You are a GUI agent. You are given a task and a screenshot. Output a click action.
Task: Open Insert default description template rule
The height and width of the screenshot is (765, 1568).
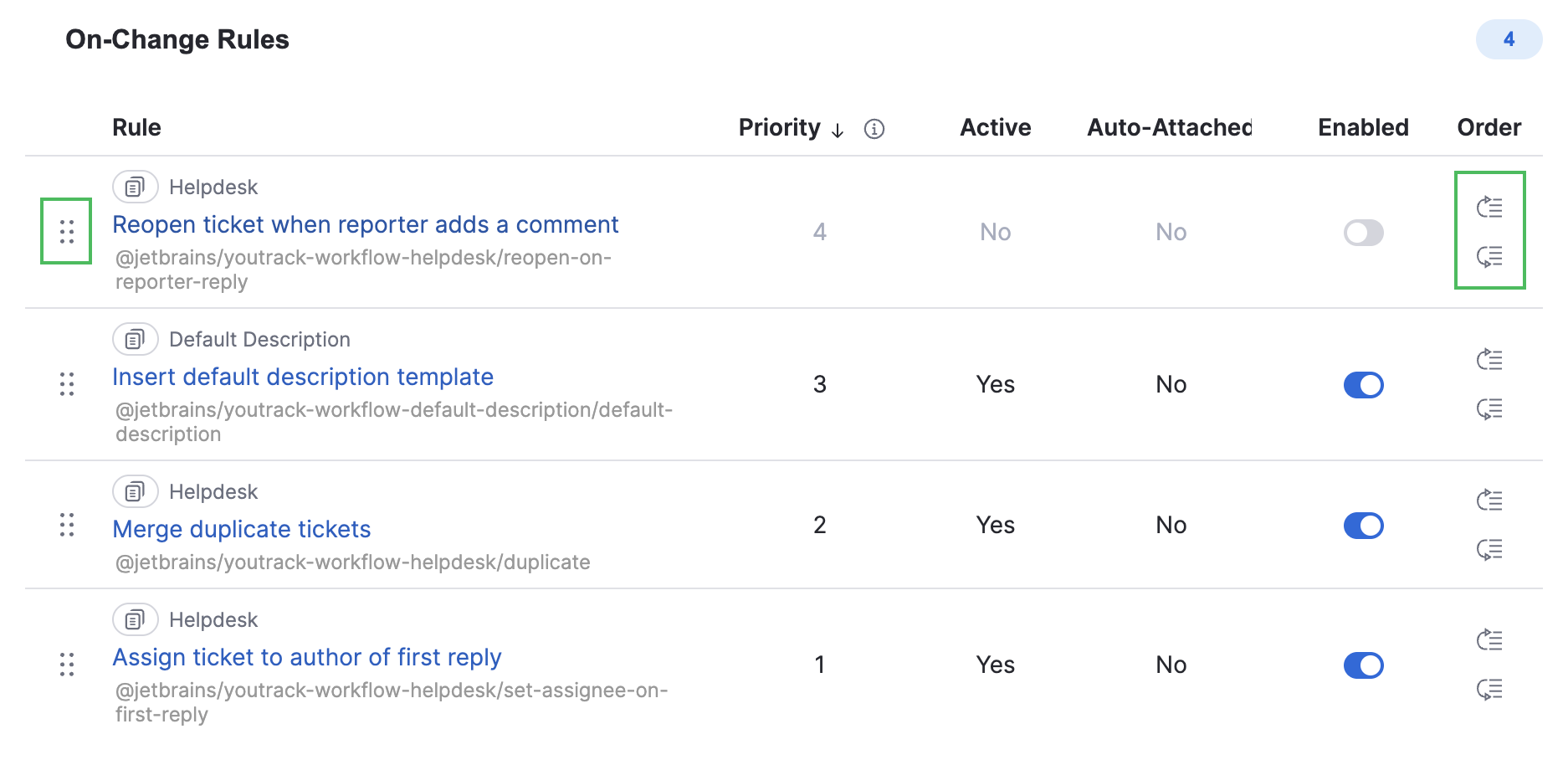point(303,377)
